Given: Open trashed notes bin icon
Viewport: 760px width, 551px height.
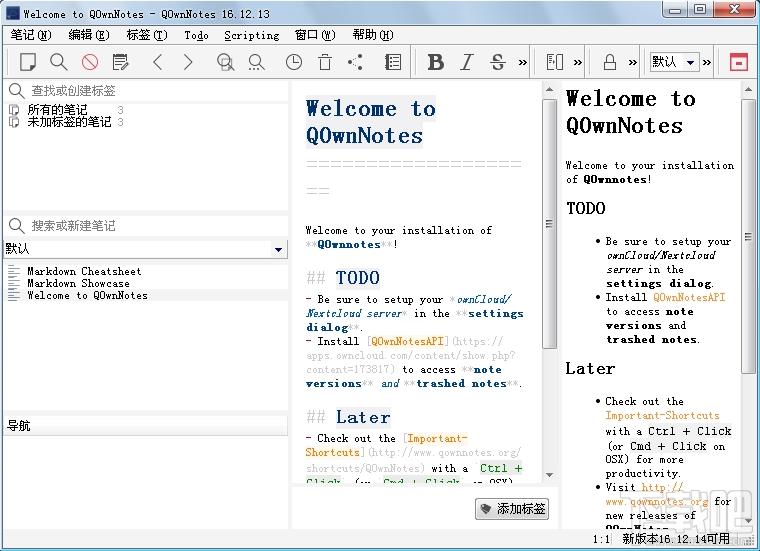Looking at the screenshot, I should (x=325, y=62).
